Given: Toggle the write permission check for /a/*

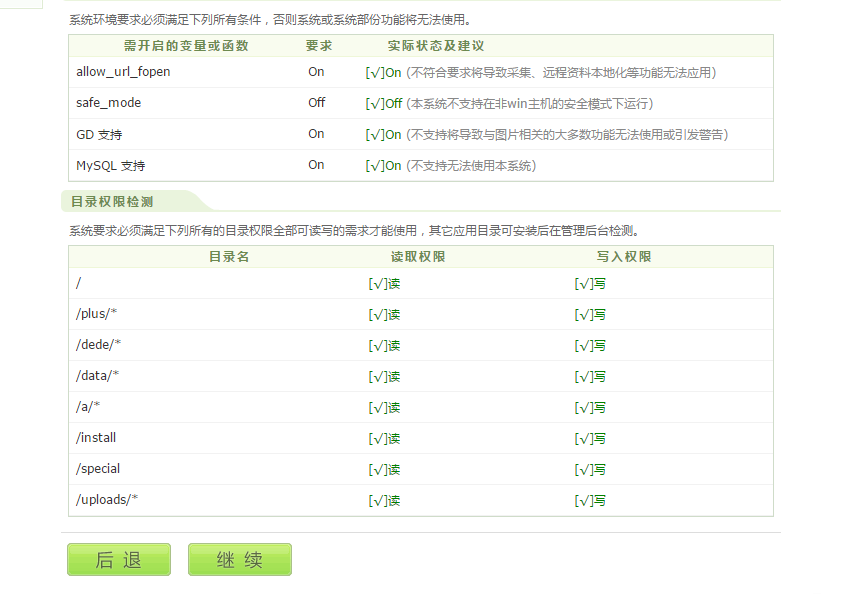Looking at the screenshot, I should (587, 407).
